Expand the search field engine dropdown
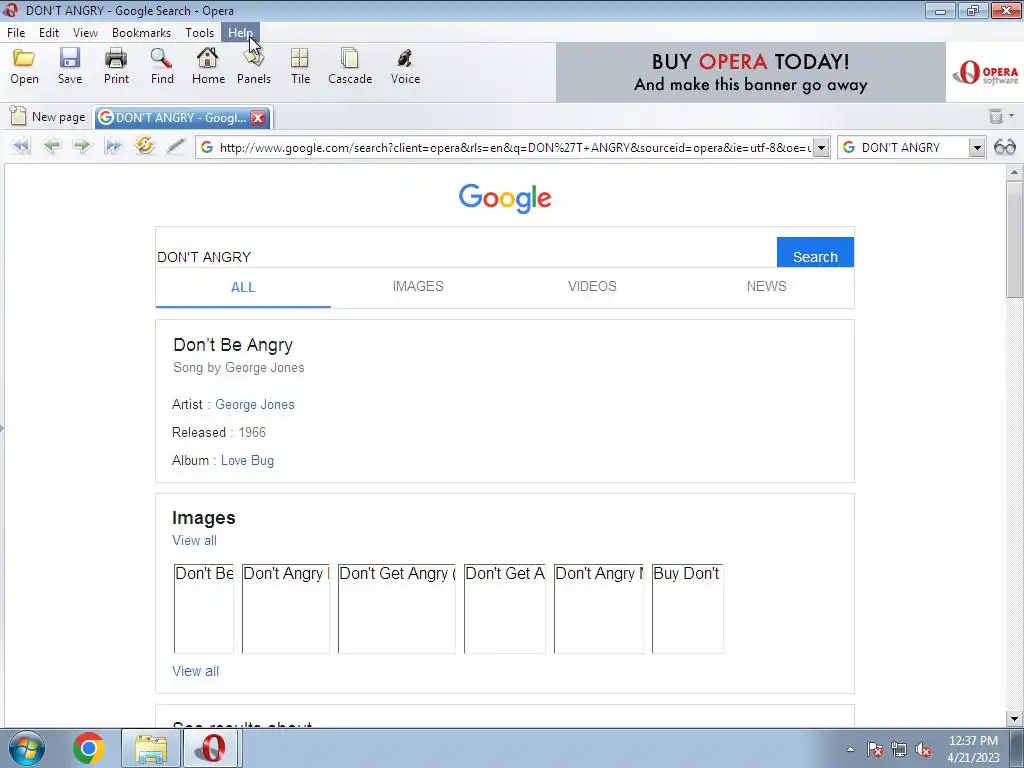 click(976, 148)
